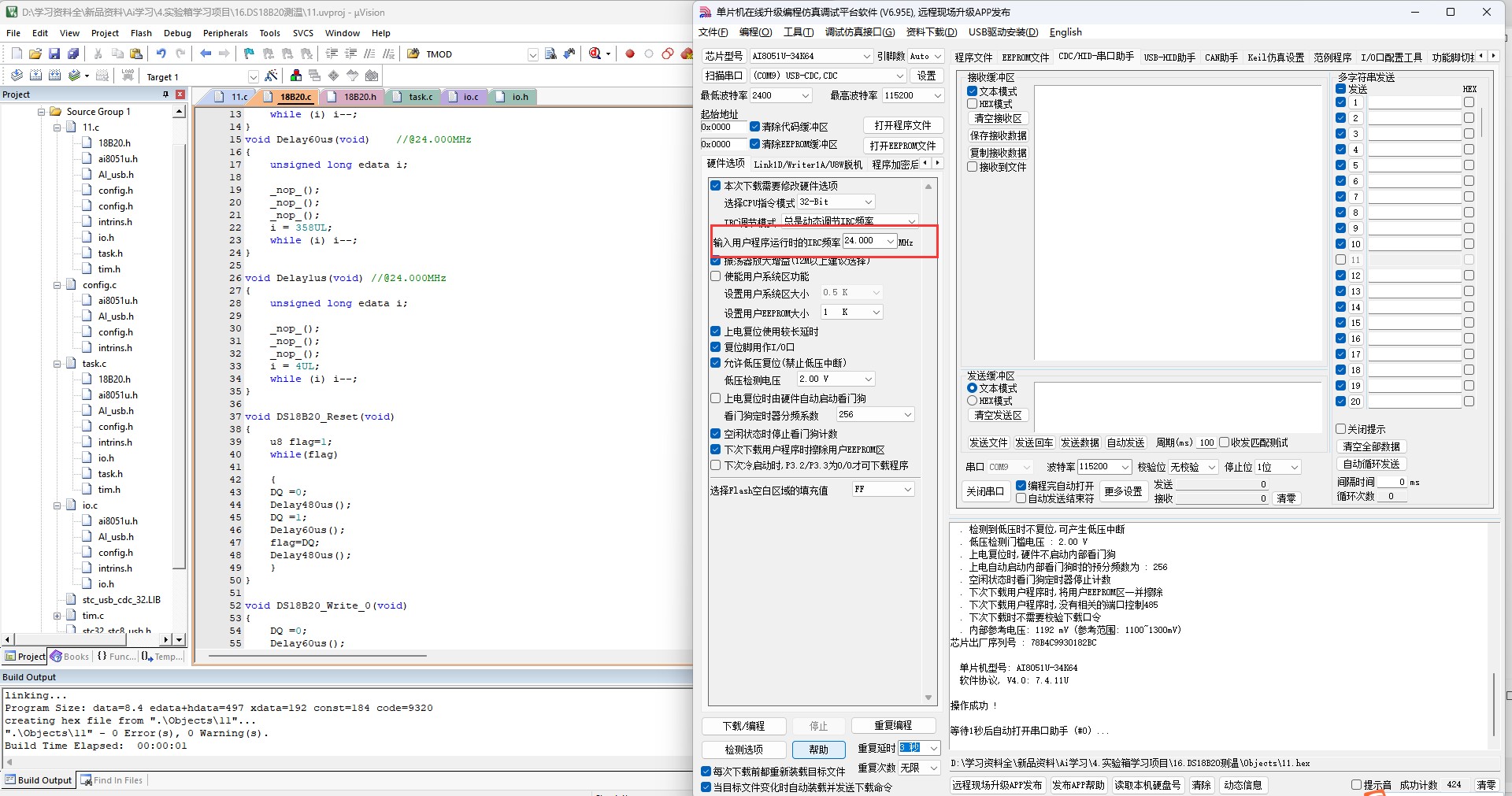Open the 最高波特率 115200 dropdown
The image size is (1512, 796).
point(937,95)
